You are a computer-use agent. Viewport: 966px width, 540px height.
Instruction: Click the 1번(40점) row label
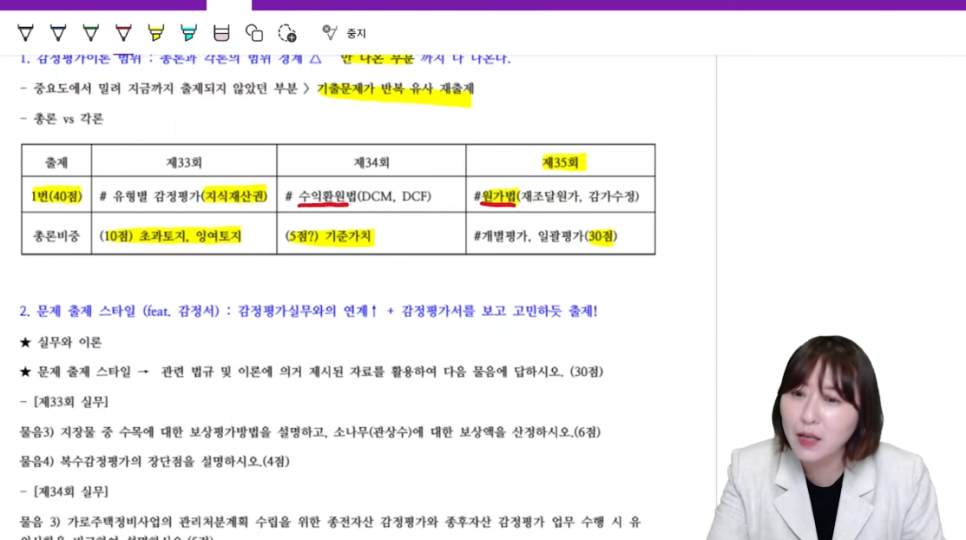(x=56, y=196)
